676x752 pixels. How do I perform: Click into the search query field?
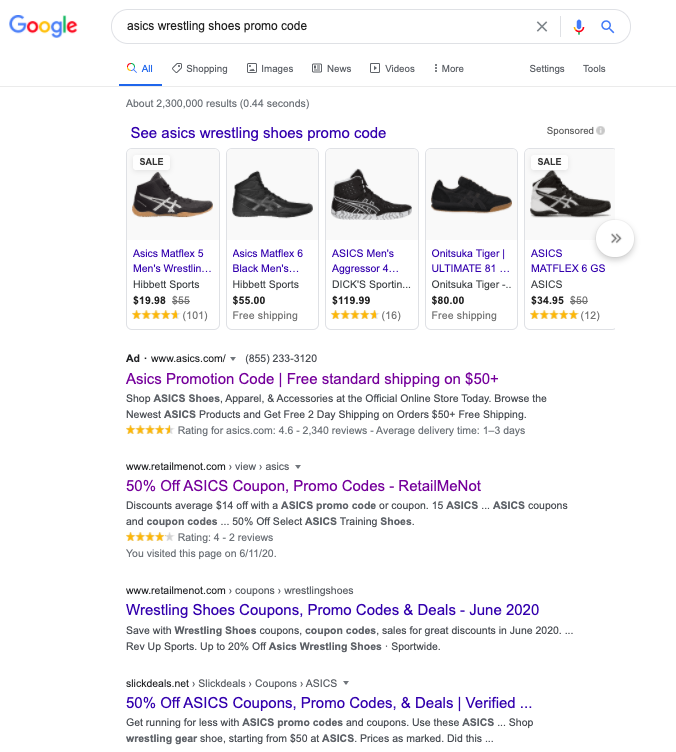(320, 27)
